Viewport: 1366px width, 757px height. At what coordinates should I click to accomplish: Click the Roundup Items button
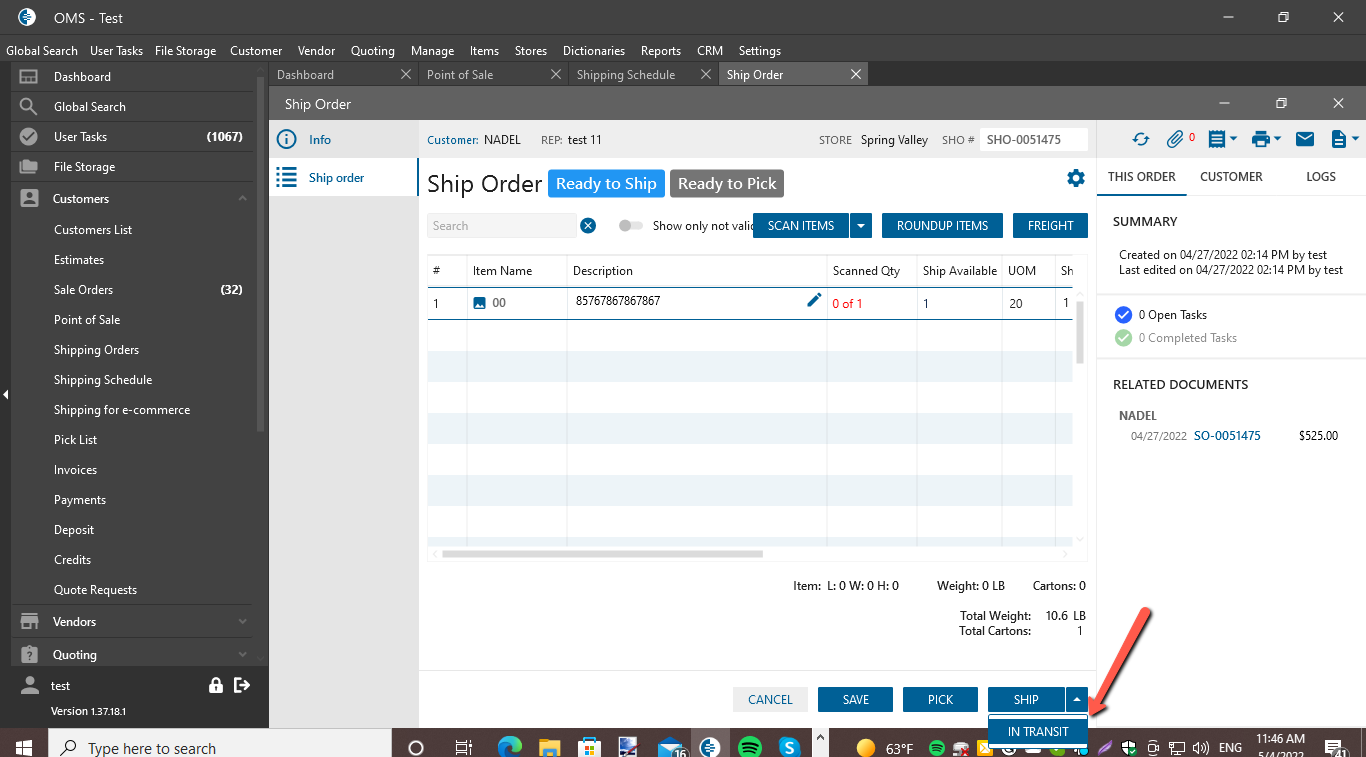pos(942,226)
